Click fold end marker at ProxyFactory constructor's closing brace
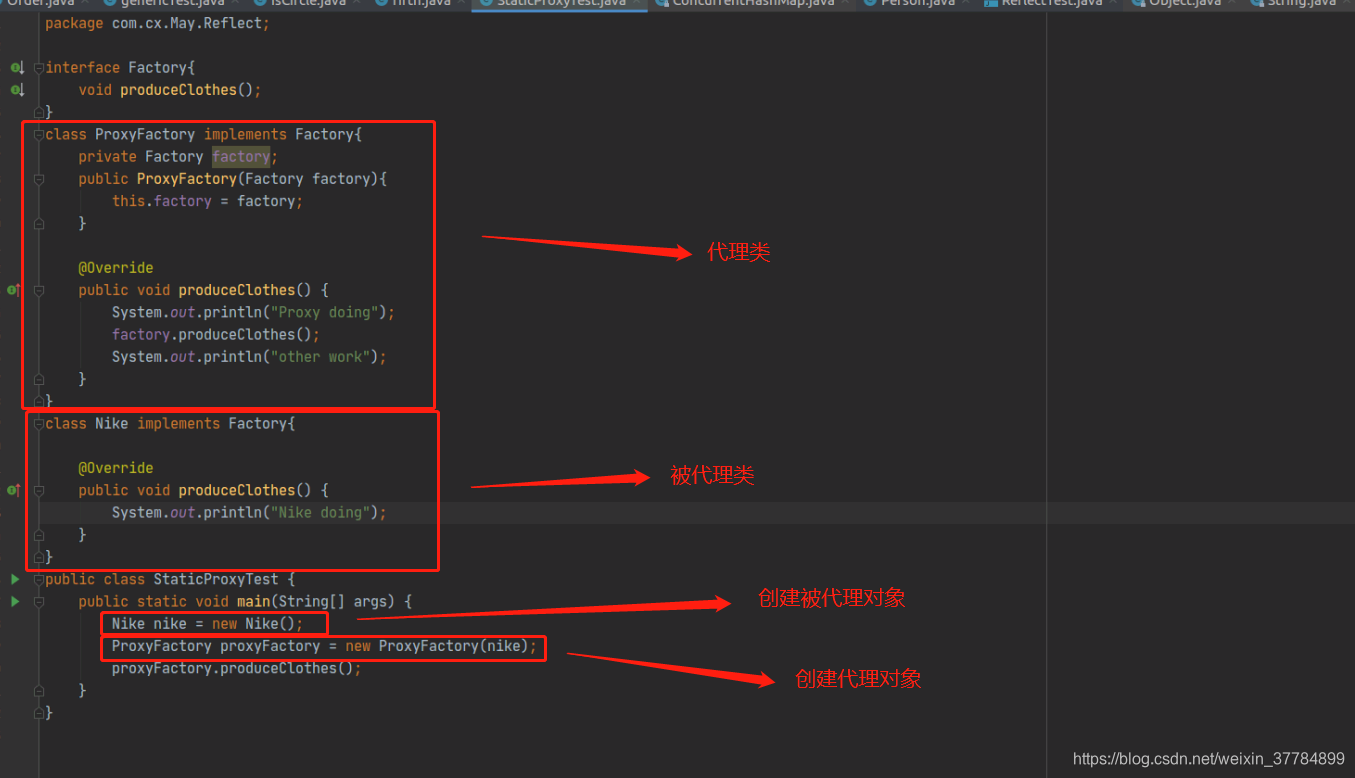This screenshot has width=1355, height=778. (x=39, y=224)
